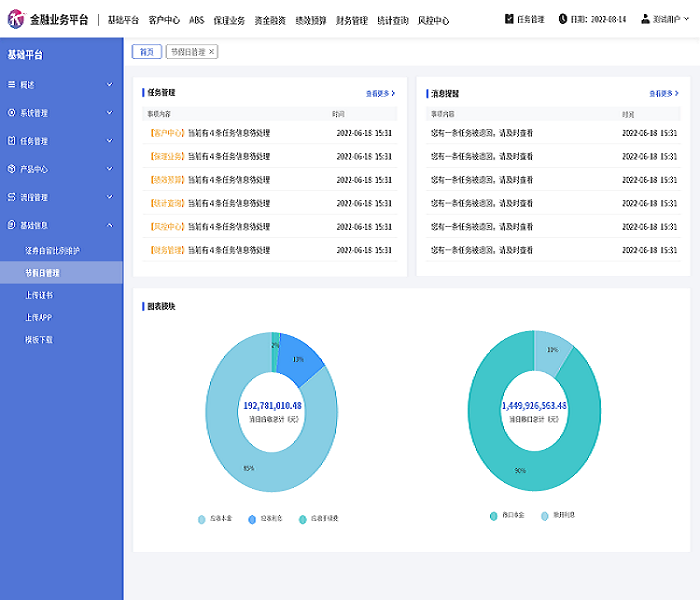Toggle the 应收利息 legend item
The height and width of the screenshot is (600, 700).
pyautogui.click(x=252, y=519)
